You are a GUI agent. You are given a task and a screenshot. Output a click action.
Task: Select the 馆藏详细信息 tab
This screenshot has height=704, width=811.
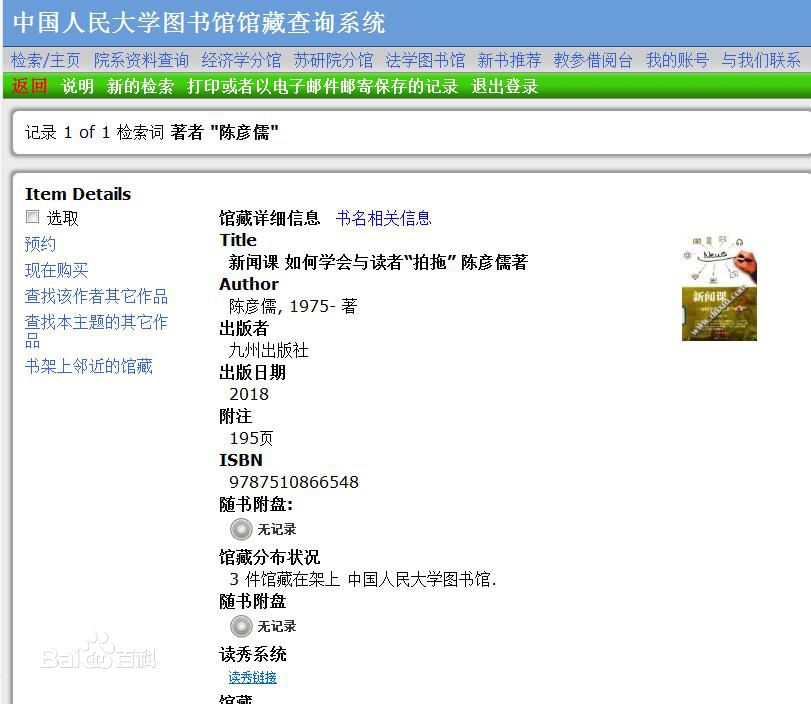(269, 218)
